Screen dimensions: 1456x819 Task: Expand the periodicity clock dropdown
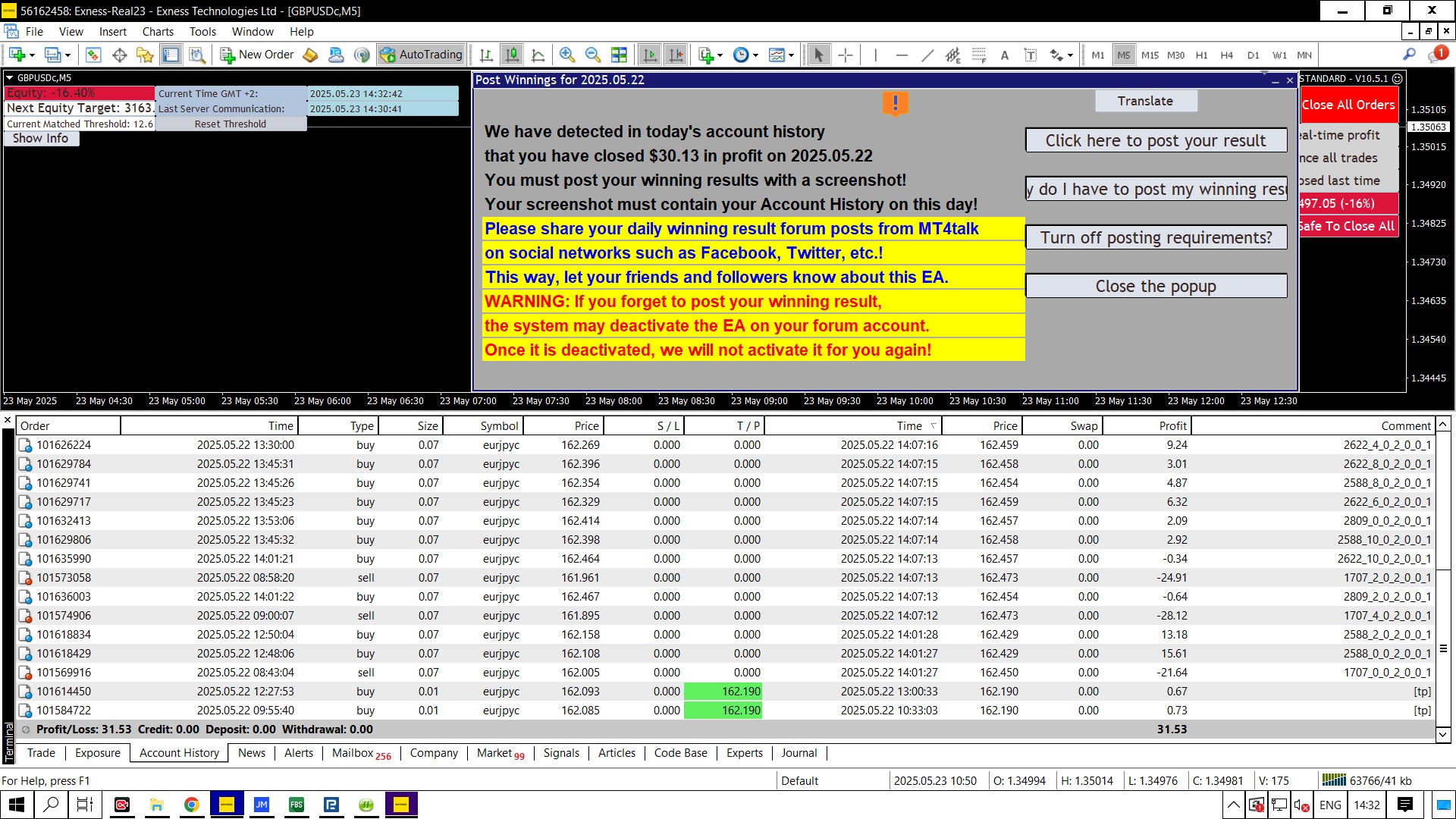(x=755, y=55)
